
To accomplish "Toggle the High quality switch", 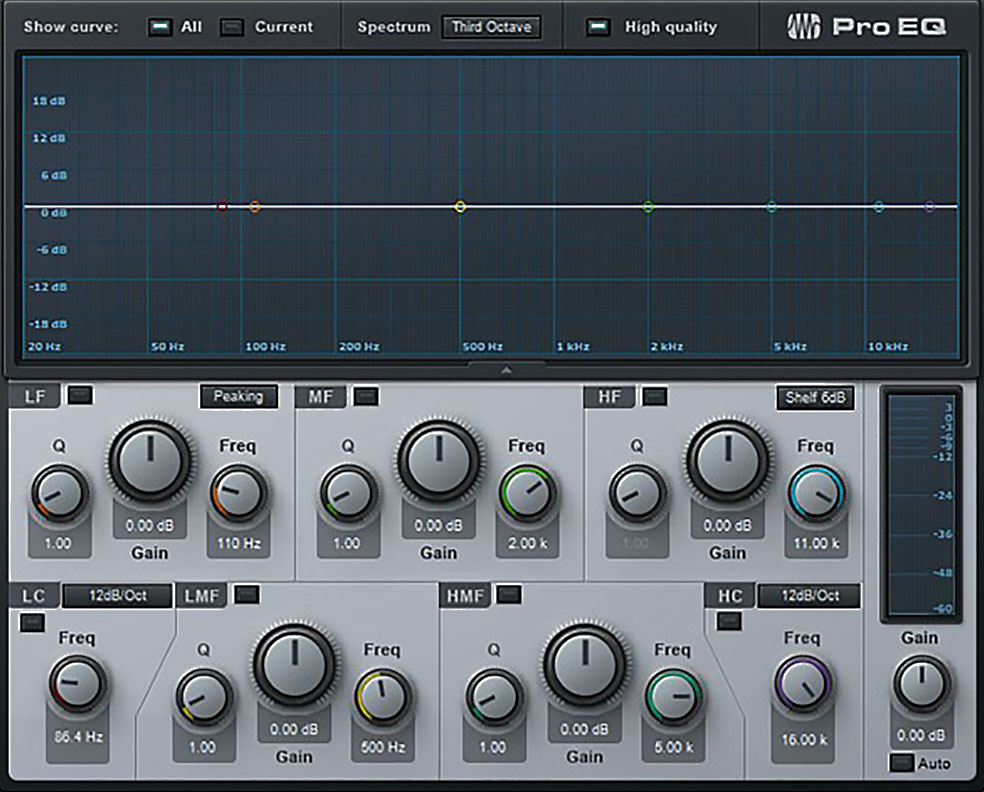I will click(x=598, y=27).
